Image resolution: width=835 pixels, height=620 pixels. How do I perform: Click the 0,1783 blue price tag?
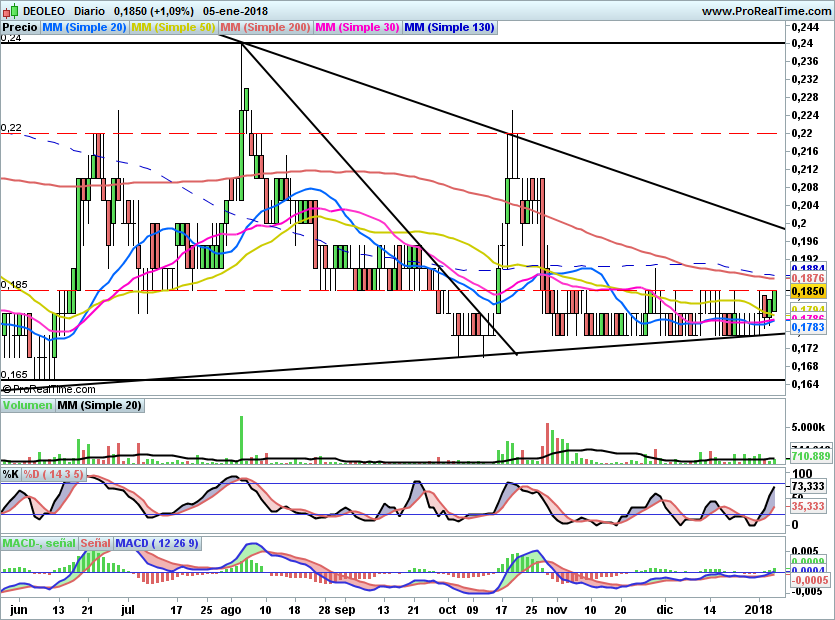tap(807, 327)
